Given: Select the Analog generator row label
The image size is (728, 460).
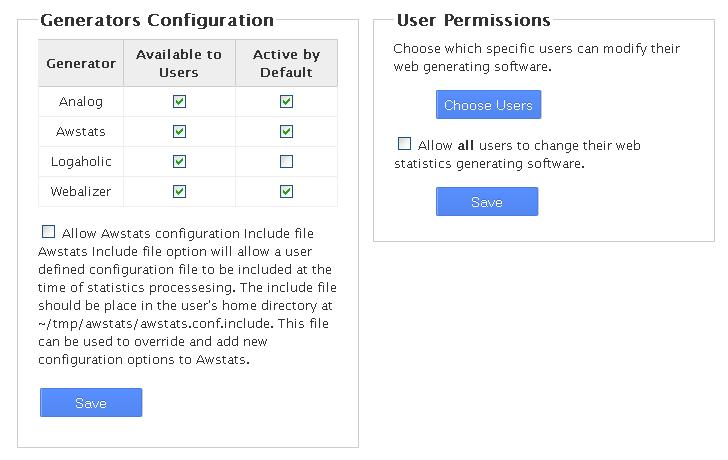Looking at the screenshot, I should point(81,101).
